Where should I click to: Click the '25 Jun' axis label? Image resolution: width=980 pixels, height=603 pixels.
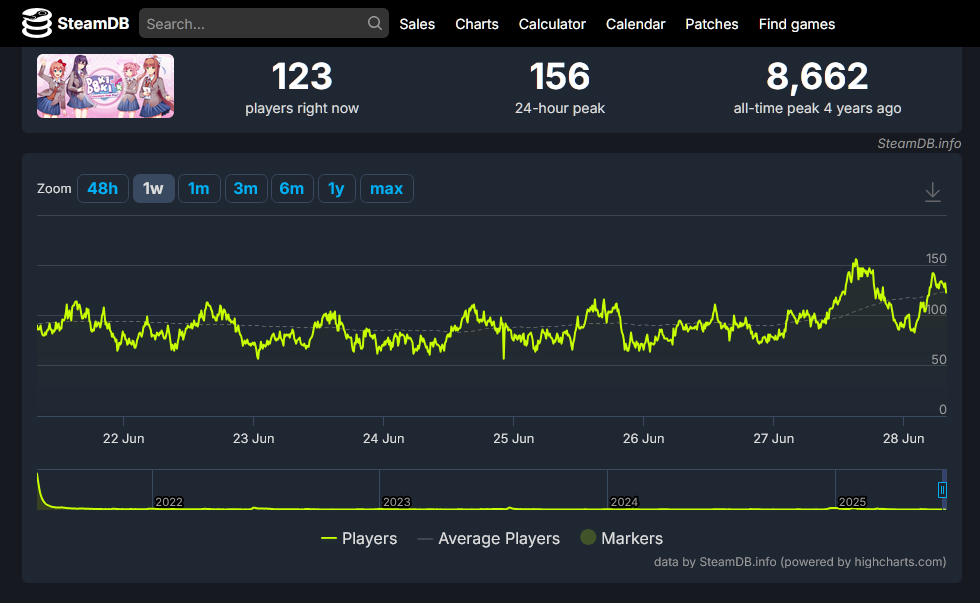point(514,439)
